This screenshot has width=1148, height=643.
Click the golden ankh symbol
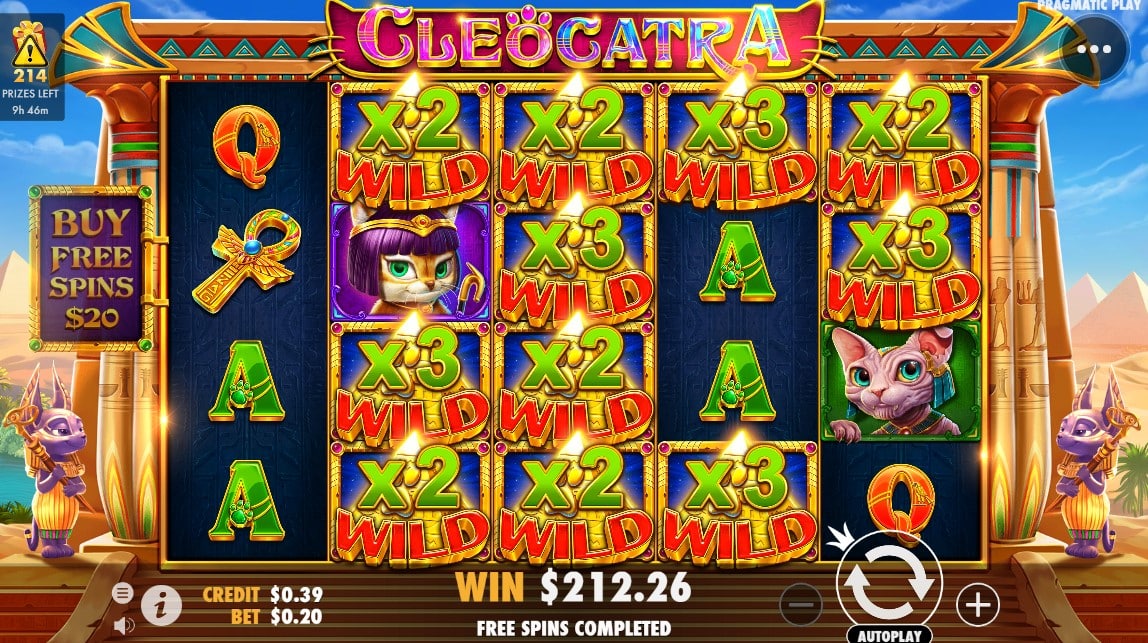[247, 261]
